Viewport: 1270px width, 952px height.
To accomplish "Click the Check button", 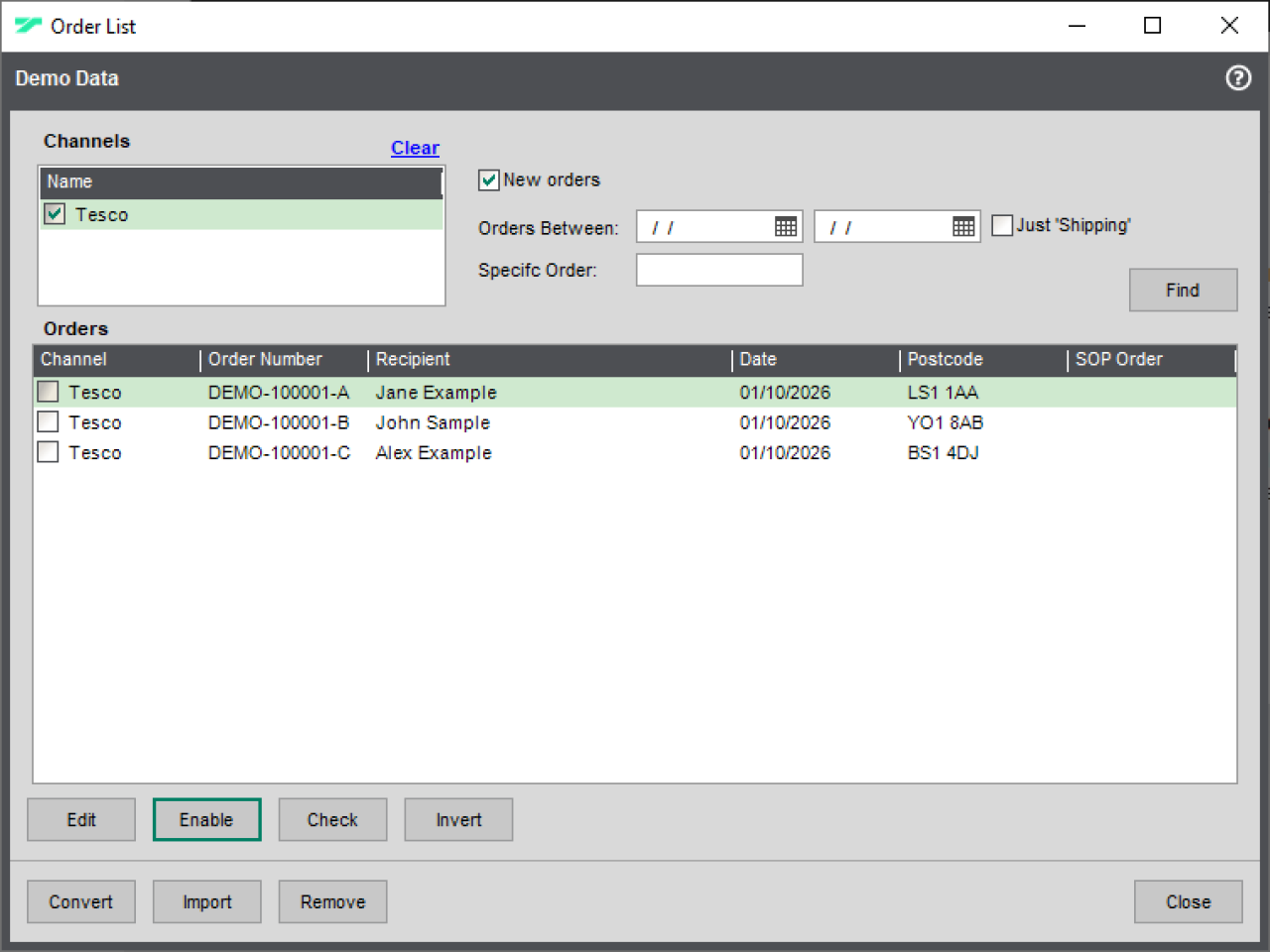I will [332, 820].
